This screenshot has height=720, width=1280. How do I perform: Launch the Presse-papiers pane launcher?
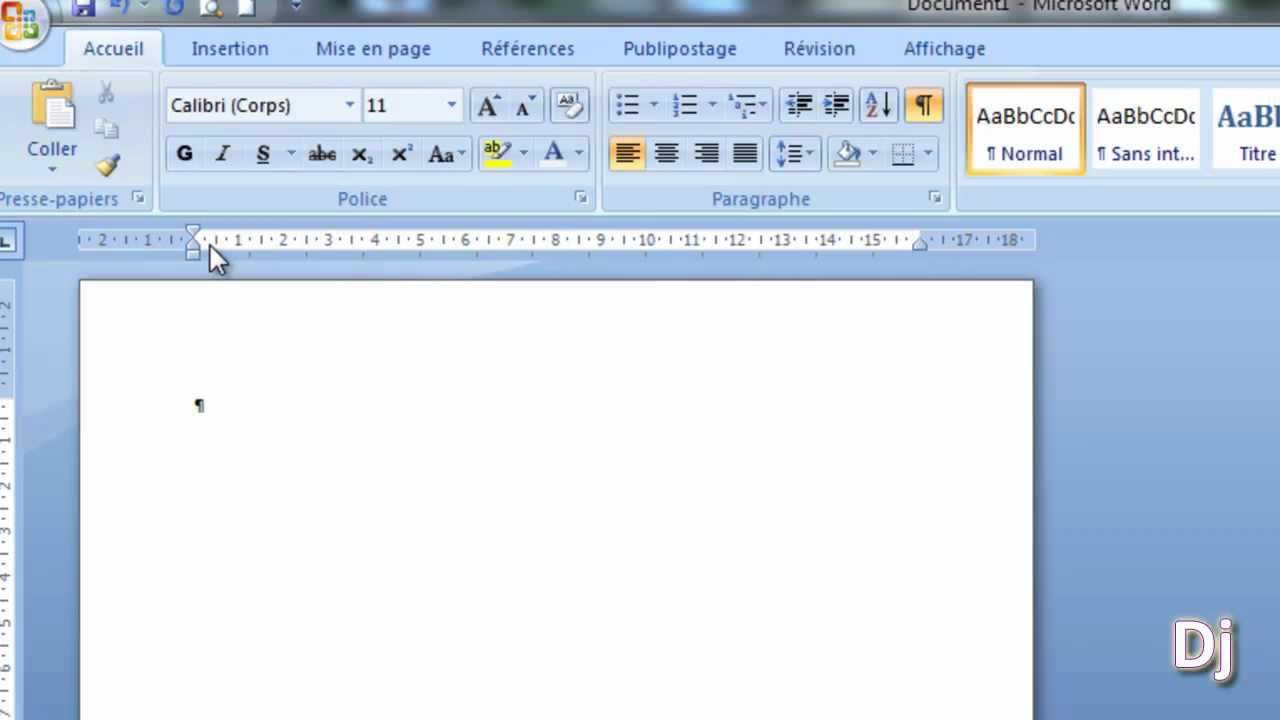[x=138, y=198]
